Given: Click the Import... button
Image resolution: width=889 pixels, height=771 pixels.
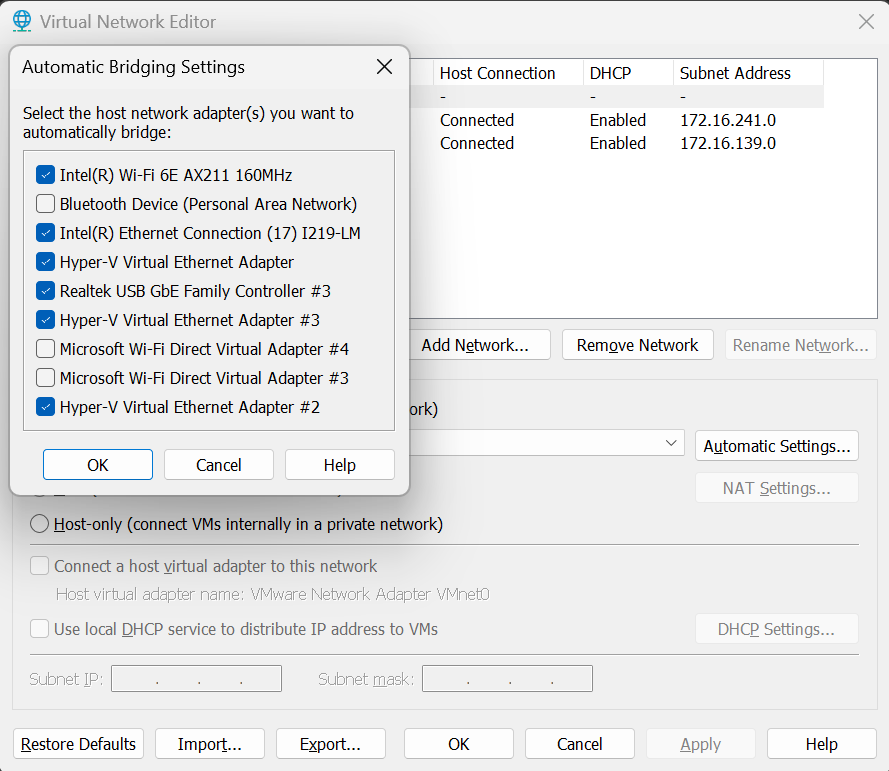Looking at the screenshot, I should [210, 744].
